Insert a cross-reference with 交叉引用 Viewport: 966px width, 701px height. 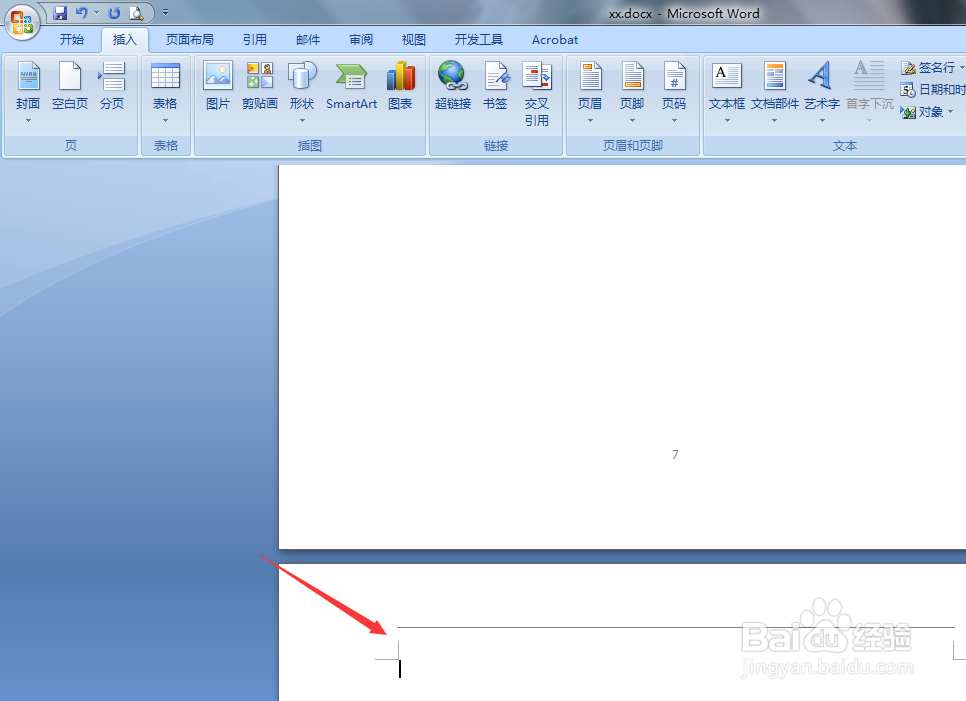click(x=537, y=94)
